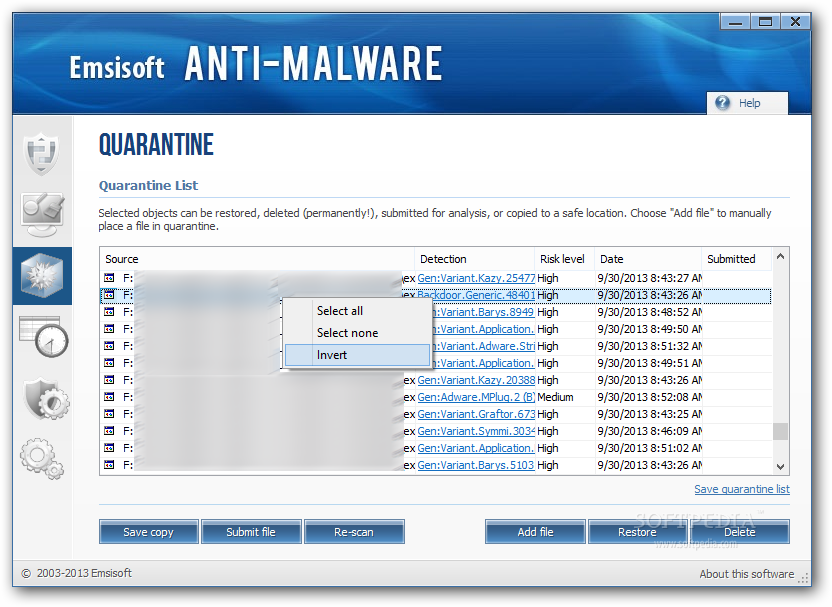The image size is (832, 607).
Task: Open the Guard shield-with-gear section
Action: coord(46,399)
